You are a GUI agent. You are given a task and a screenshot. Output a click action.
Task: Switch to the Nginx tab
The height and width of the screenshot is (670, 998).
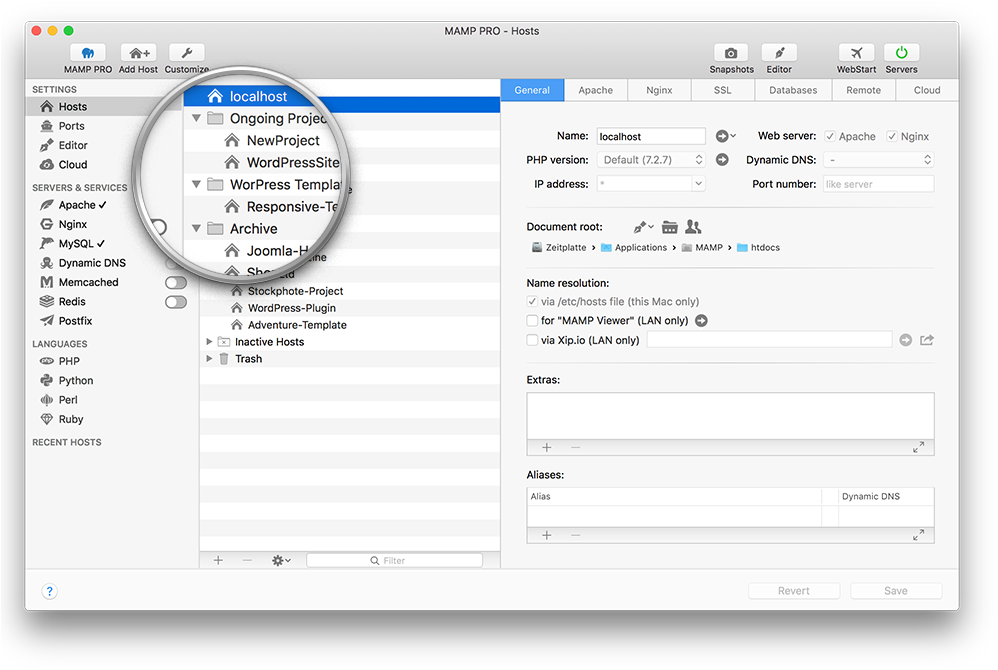659,90
